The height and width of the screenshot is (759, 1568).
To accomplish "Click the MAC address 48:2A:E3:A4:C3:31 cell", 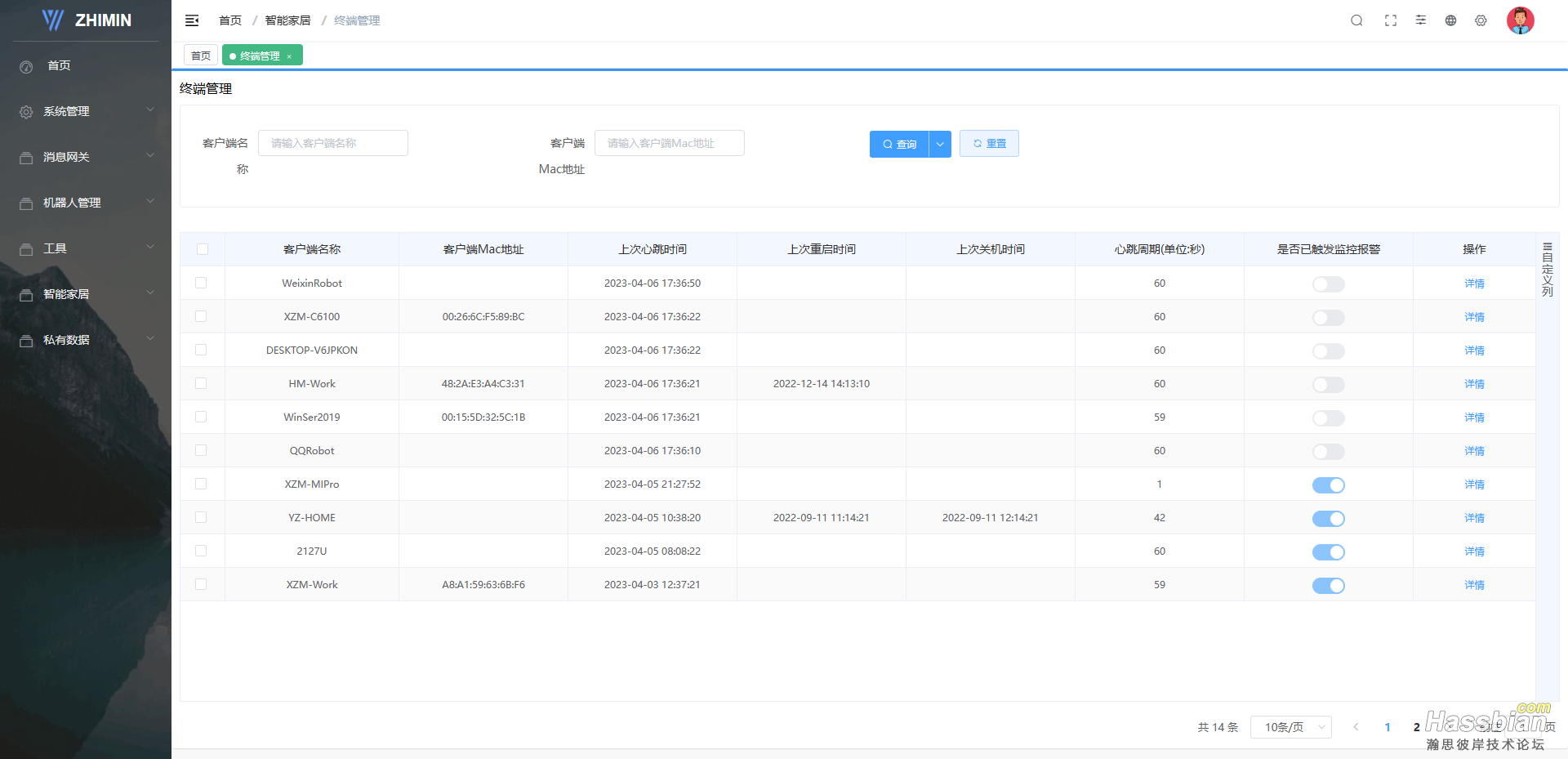I will pos(483,384).
